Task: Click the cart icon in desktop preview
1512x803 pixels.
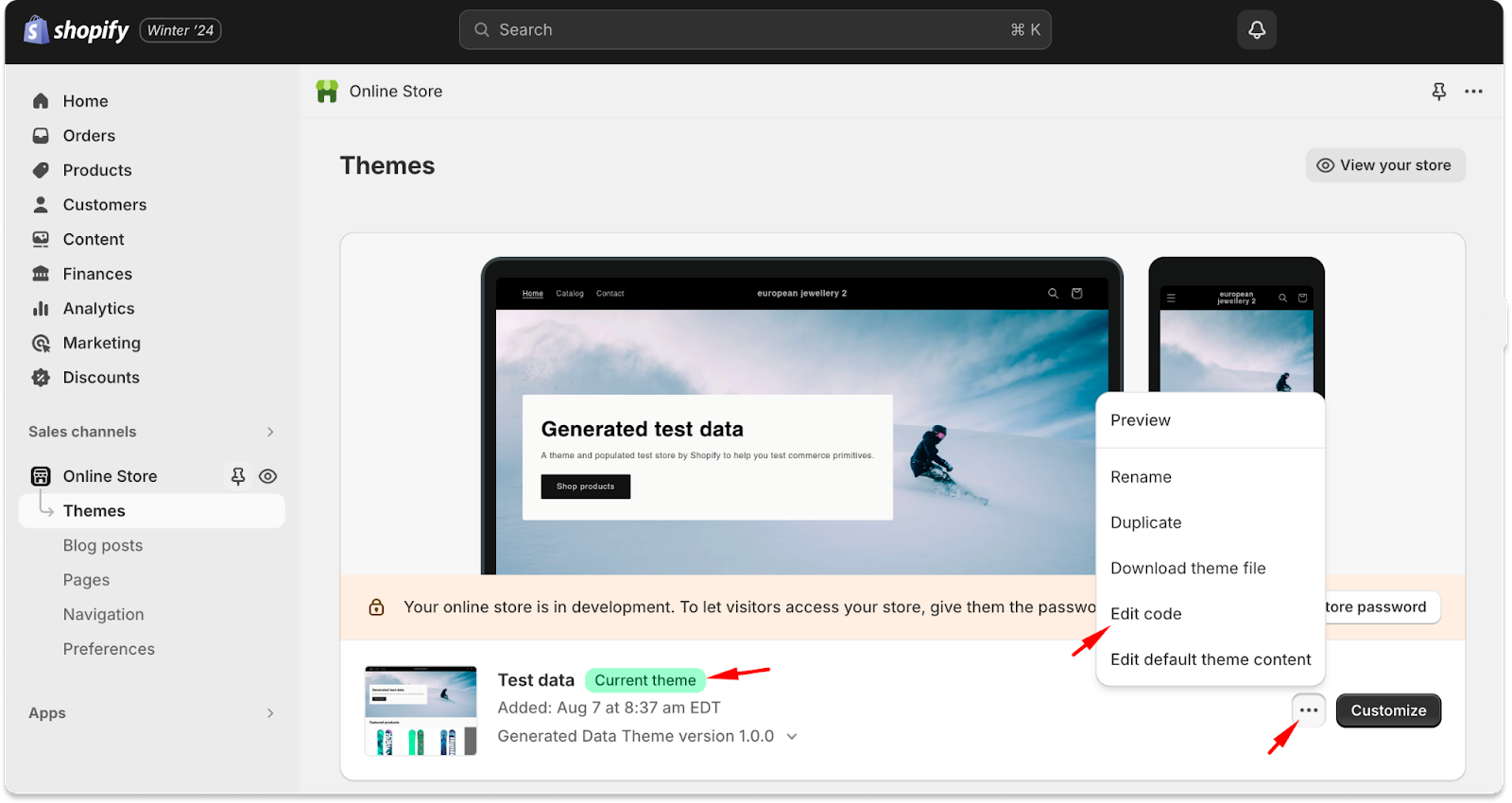Action: pos(1076,294)
